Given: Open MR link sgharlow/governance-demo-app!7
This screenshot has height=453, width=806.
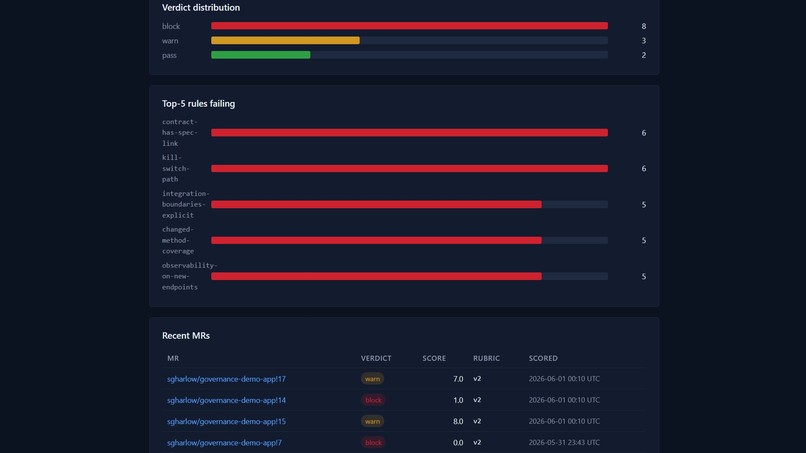Looking at the screenshot, I should coord(224,442).
